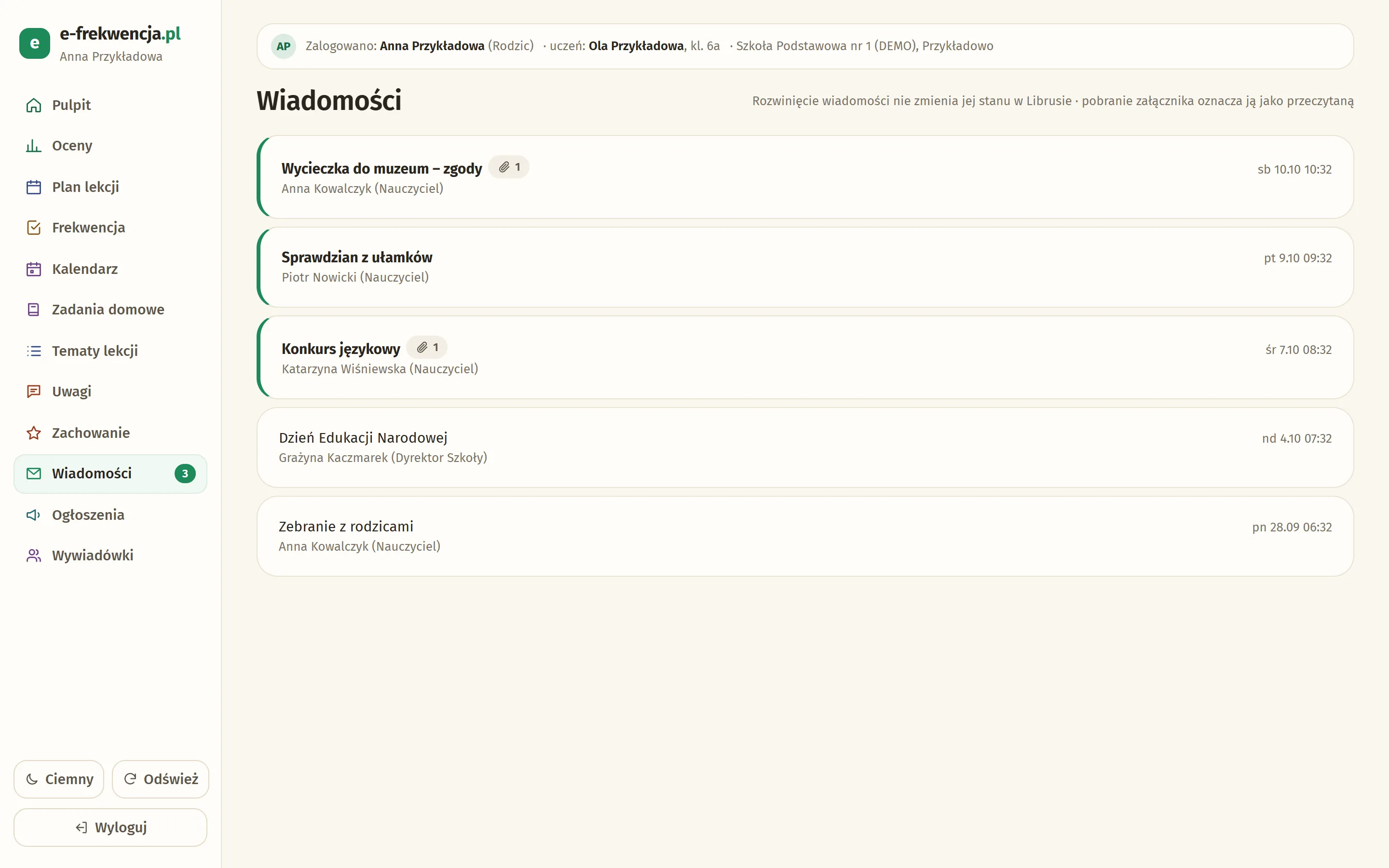Expand the Wycieczka do muzeum – zgody message
The image size is (1389, 868).
coord(805,177)
